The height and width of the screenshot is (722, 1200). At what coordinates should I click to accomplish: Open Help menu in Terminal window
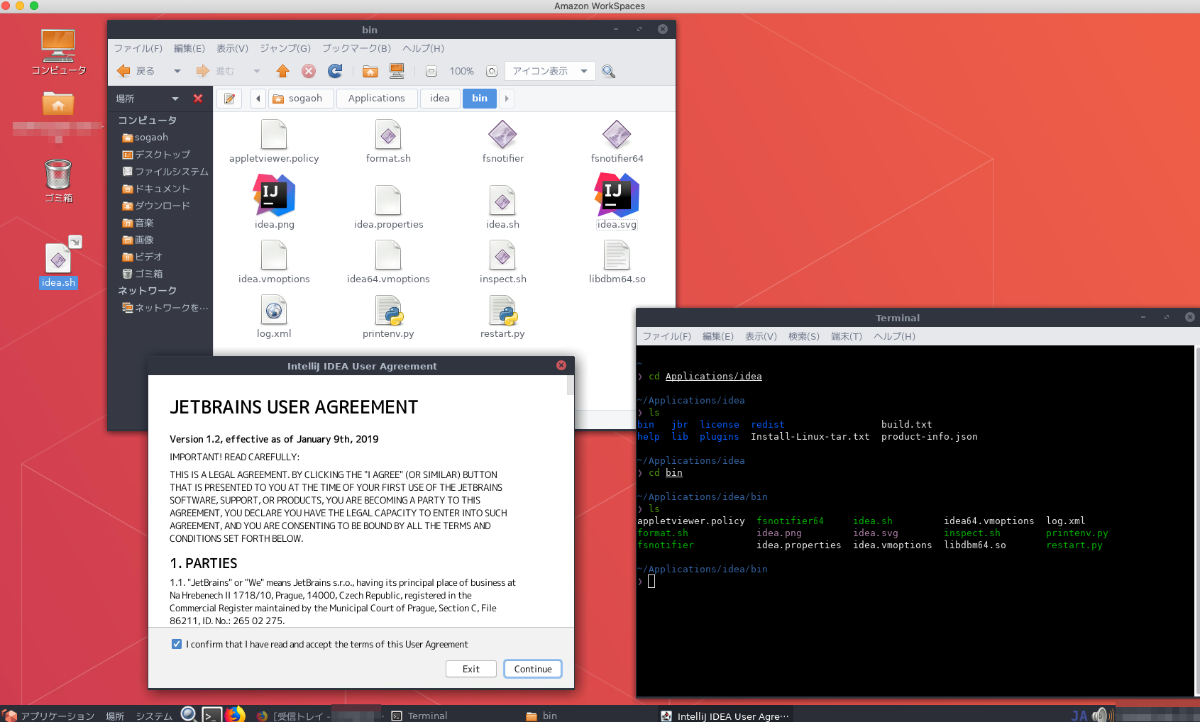click(894, 336)
